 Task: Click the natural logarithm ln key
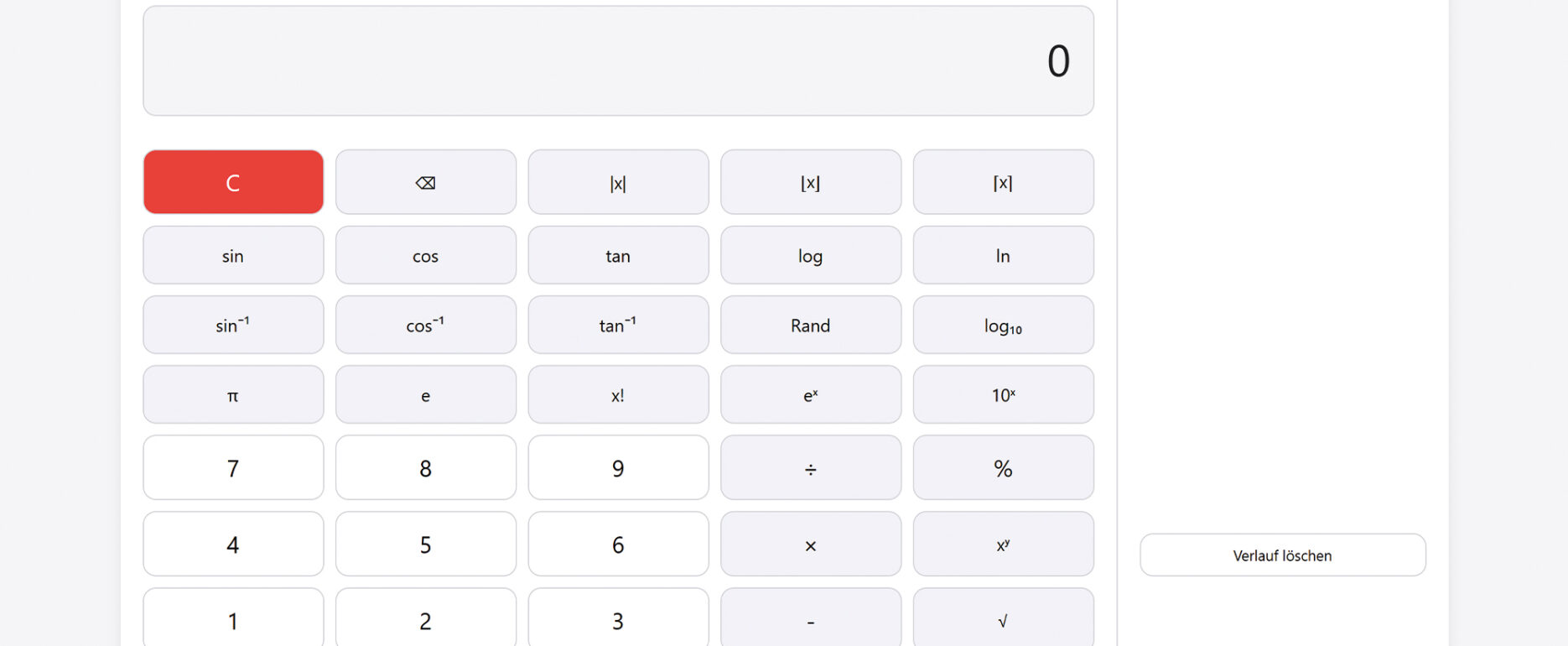click(1003, 256)
